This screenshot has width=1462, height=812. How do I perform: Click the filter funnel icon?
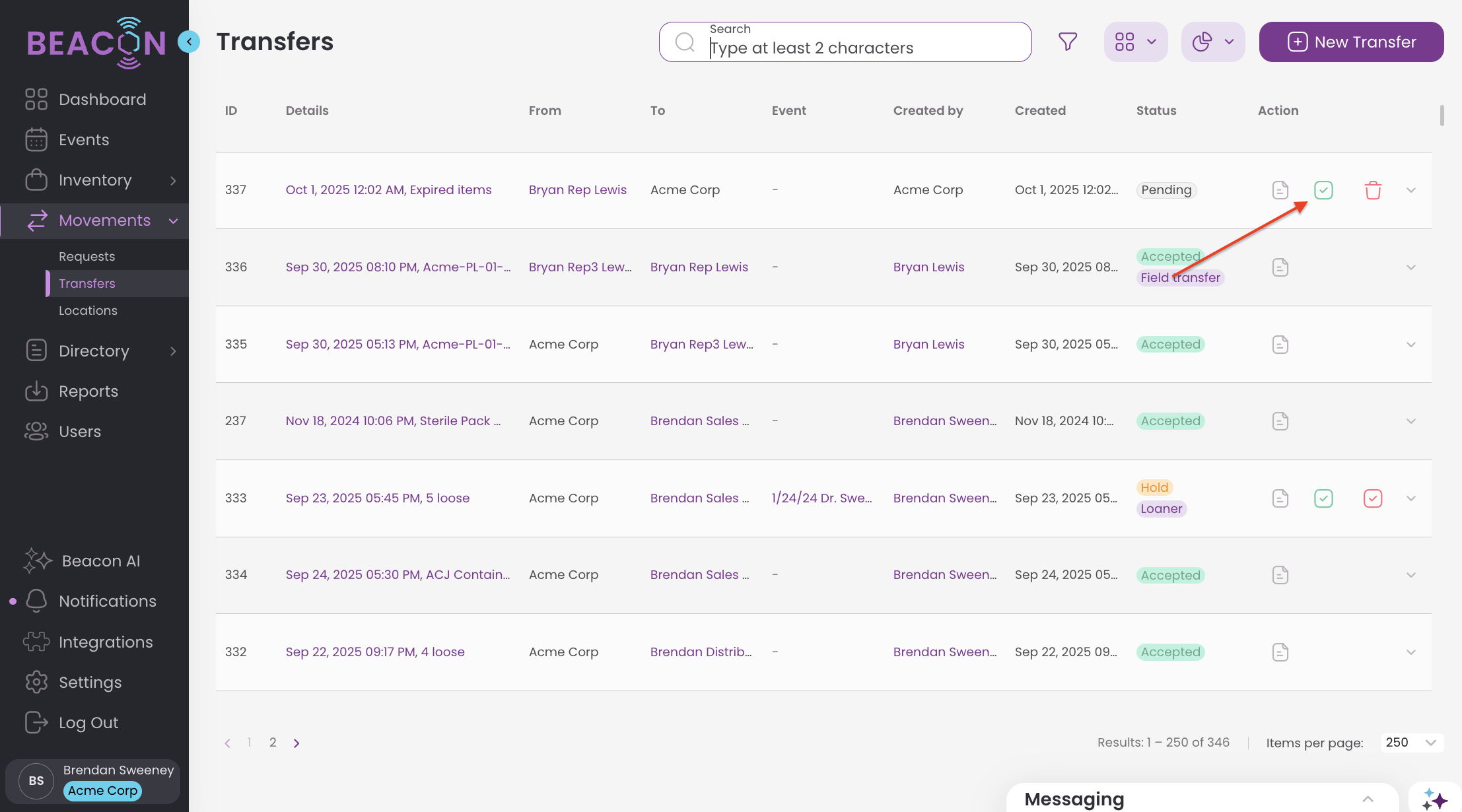point(1068,42)
